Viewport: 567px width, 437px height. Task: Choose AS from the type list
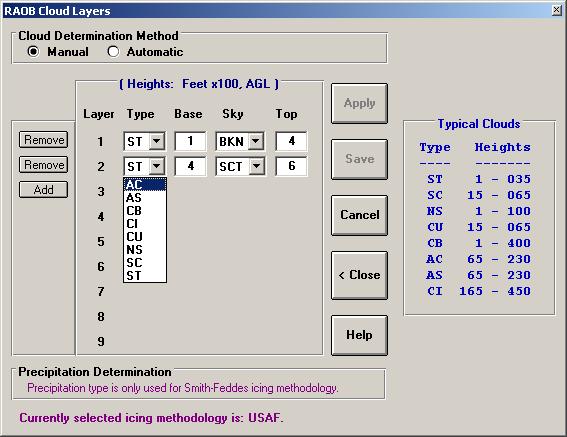(x=145, y=198)
